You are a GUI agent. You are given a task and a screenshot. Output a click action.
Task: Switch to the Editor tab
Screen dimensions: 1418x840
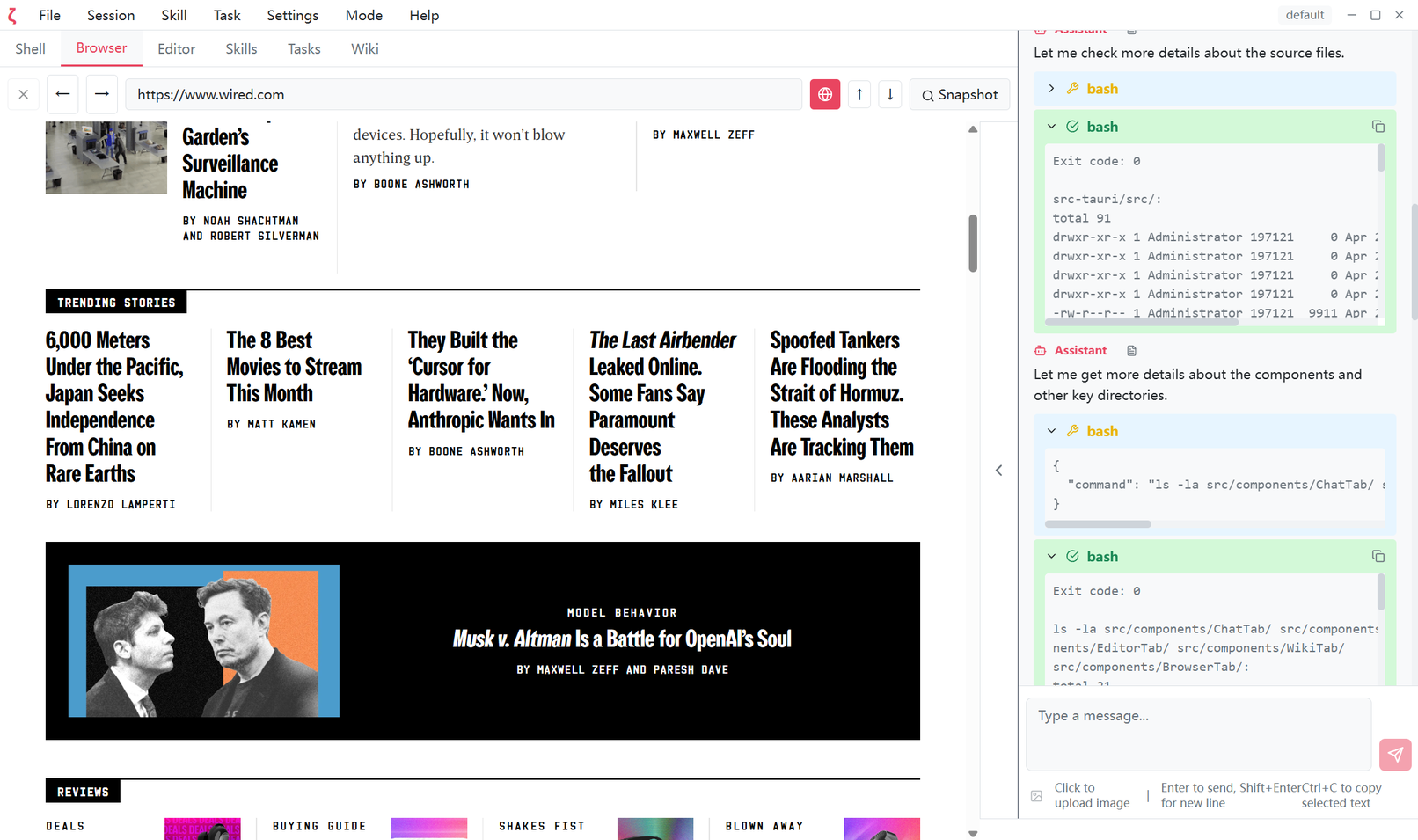coord(176,48)
